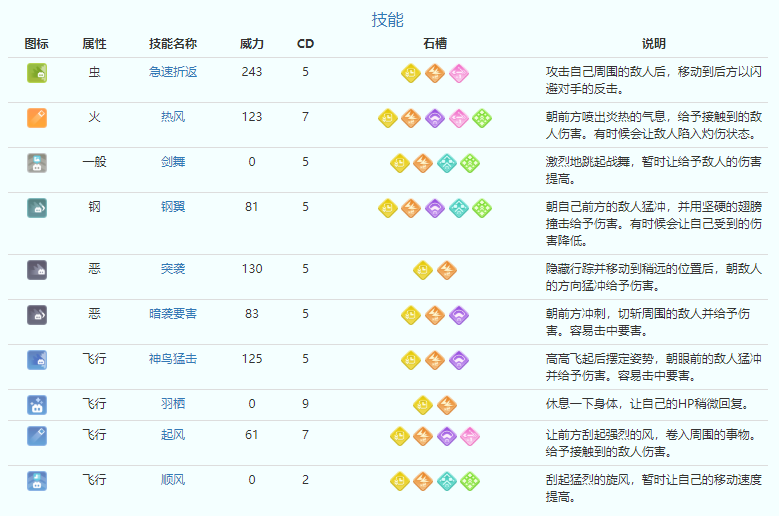Click the 图标 column header
This screenshot has width=779, height=516.
[37, 44]
